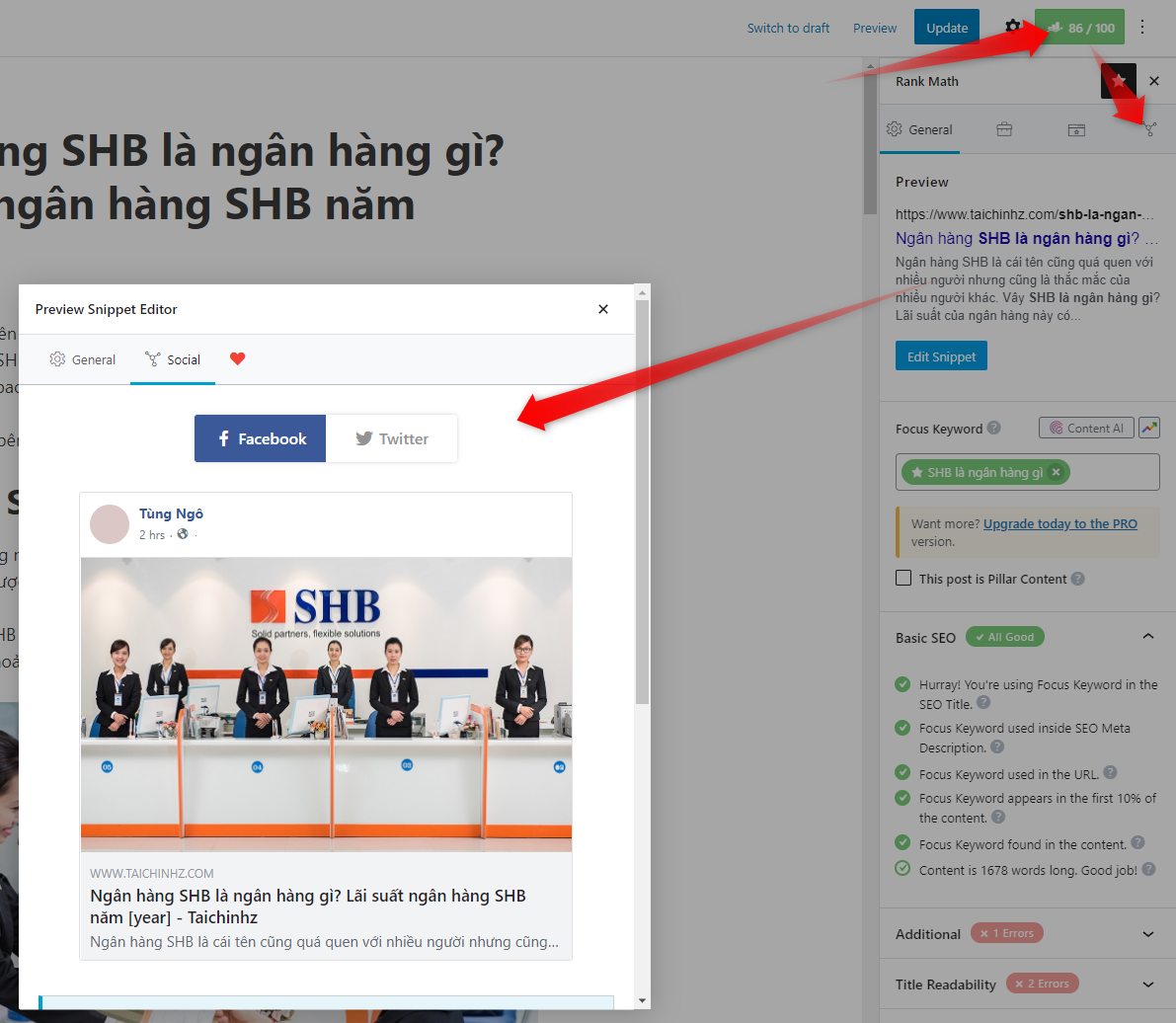This screenshot has height=1023, width=1176.
Task: Click the SHB Facebook preview image
Action: coord(326,705)
